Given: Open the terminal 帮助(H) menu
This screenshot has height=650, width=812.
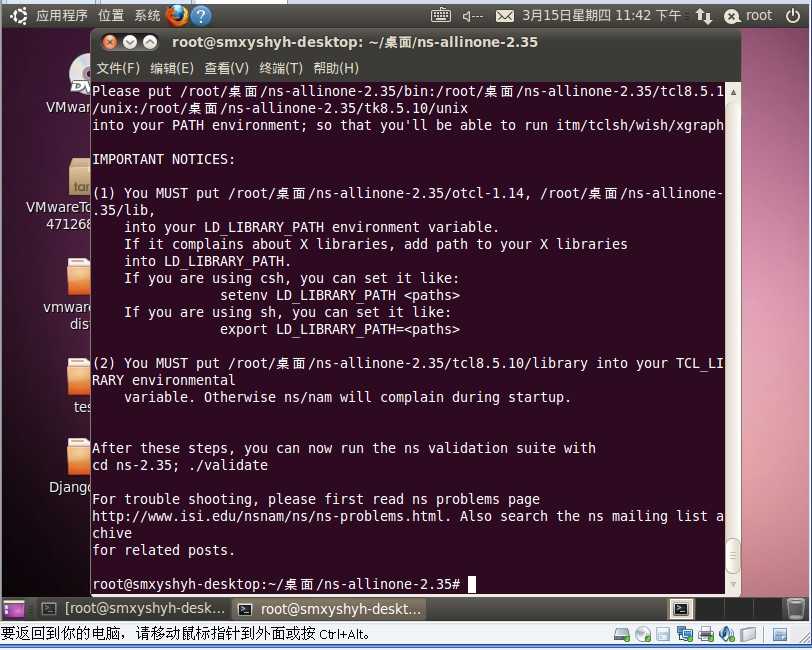Looking at the screenshot, I should coord(336,68).
